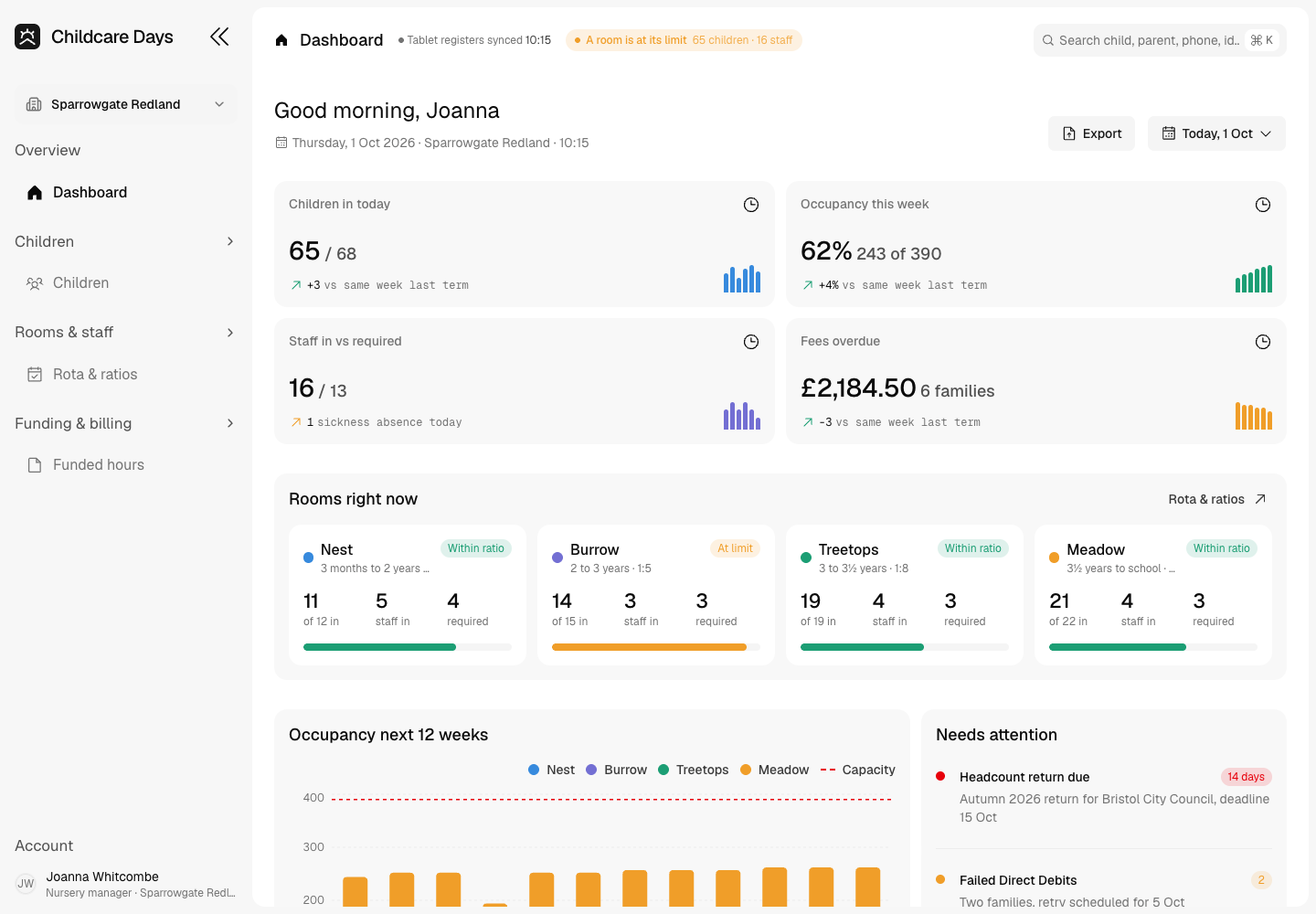Image resolution: width=1316 pixels, height=914 pixels.
Task: Open the Today, 1 Oct date picker
Action: (1216, 133)
